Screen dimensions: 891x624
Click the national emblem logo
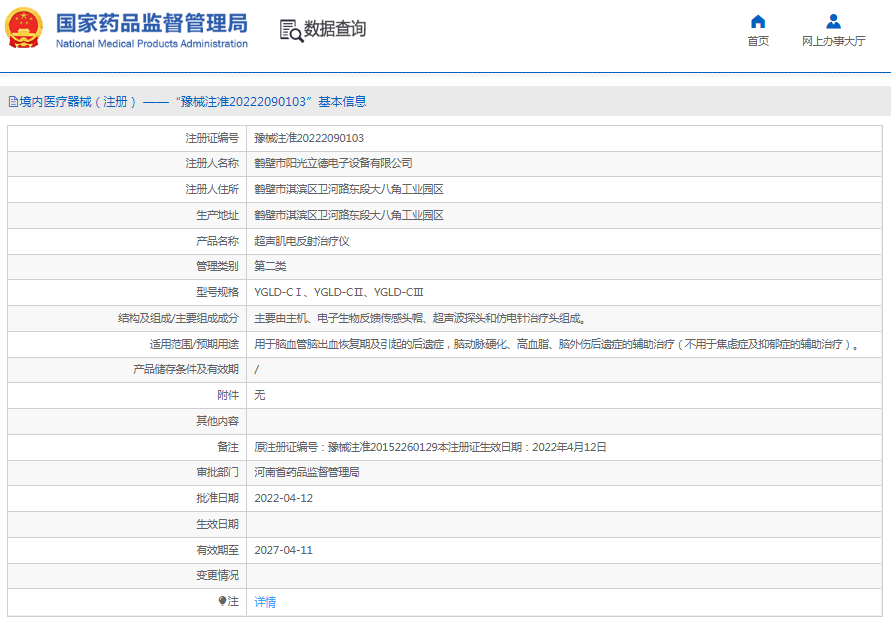click(24, 28)
